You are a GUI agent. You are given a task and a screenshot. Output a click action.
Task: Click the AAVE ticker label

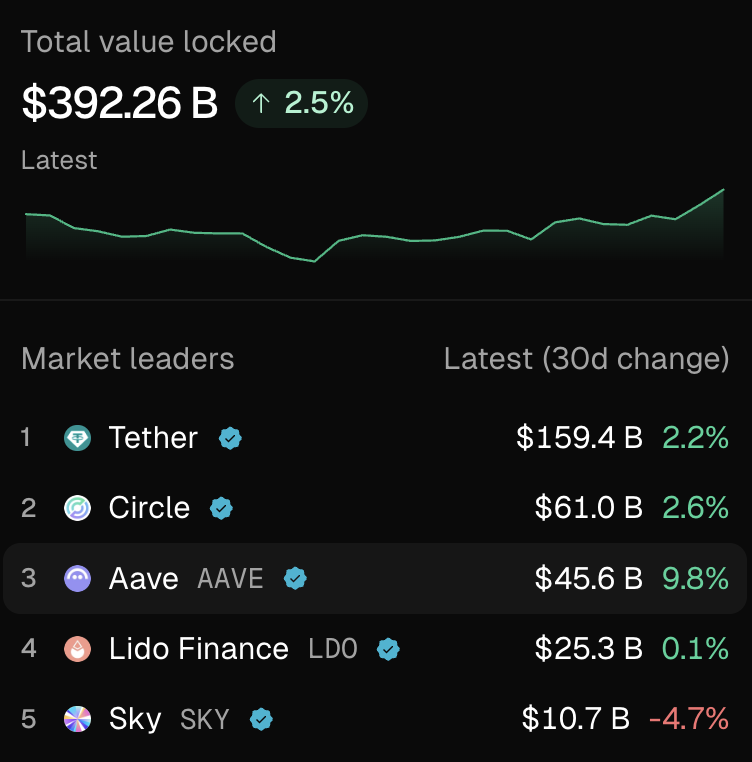point(230,579)
